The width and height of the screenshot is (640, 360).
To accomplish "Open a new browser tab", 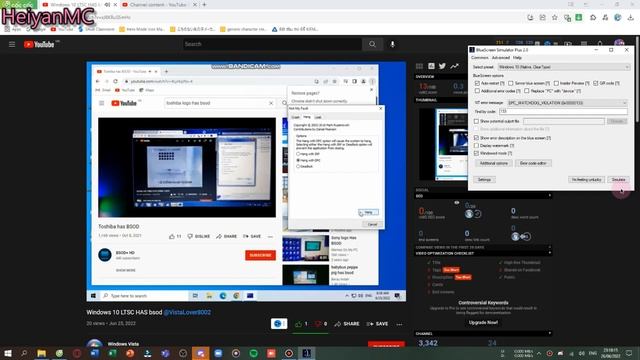I will pos(204,5).
